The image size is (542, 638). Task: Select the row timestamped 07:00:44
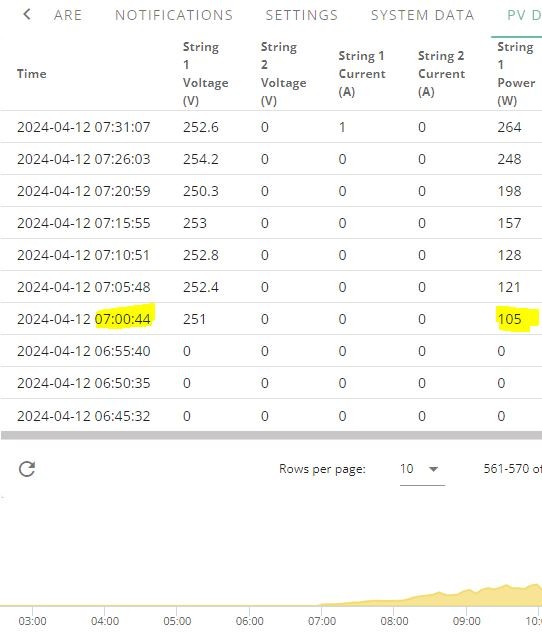pyautogui.click(x=271, y=319)
